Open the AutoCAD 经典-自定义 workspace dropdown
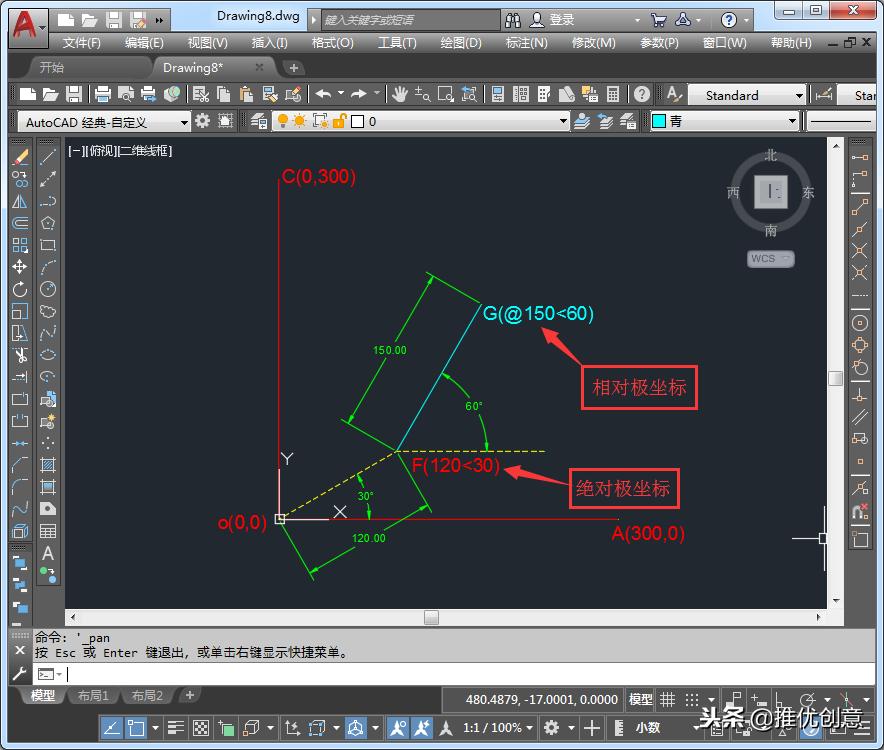The image size is (884, 750). tap(183, 122)
